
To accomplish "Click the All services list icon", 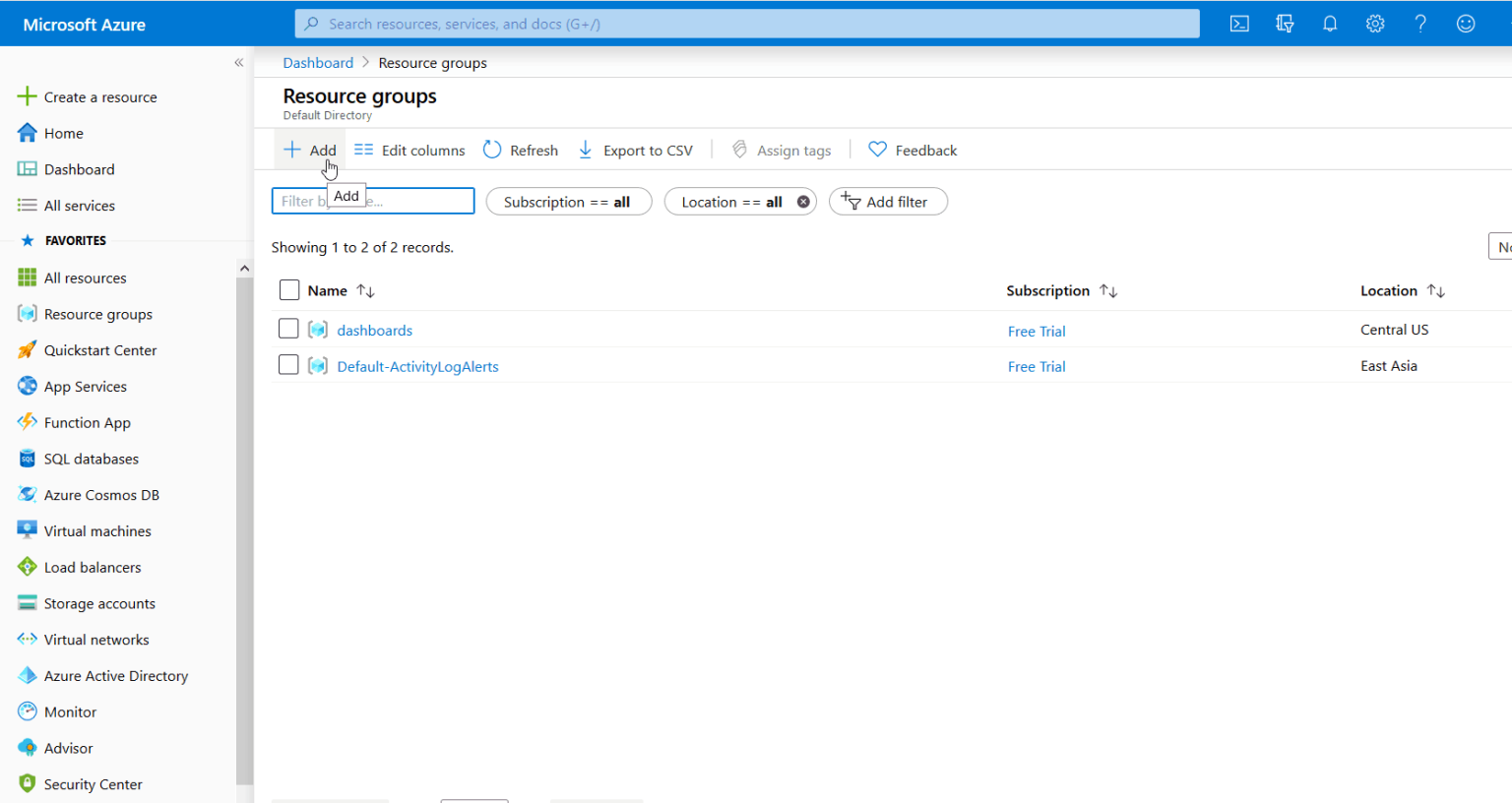I will tap(27, 205).
